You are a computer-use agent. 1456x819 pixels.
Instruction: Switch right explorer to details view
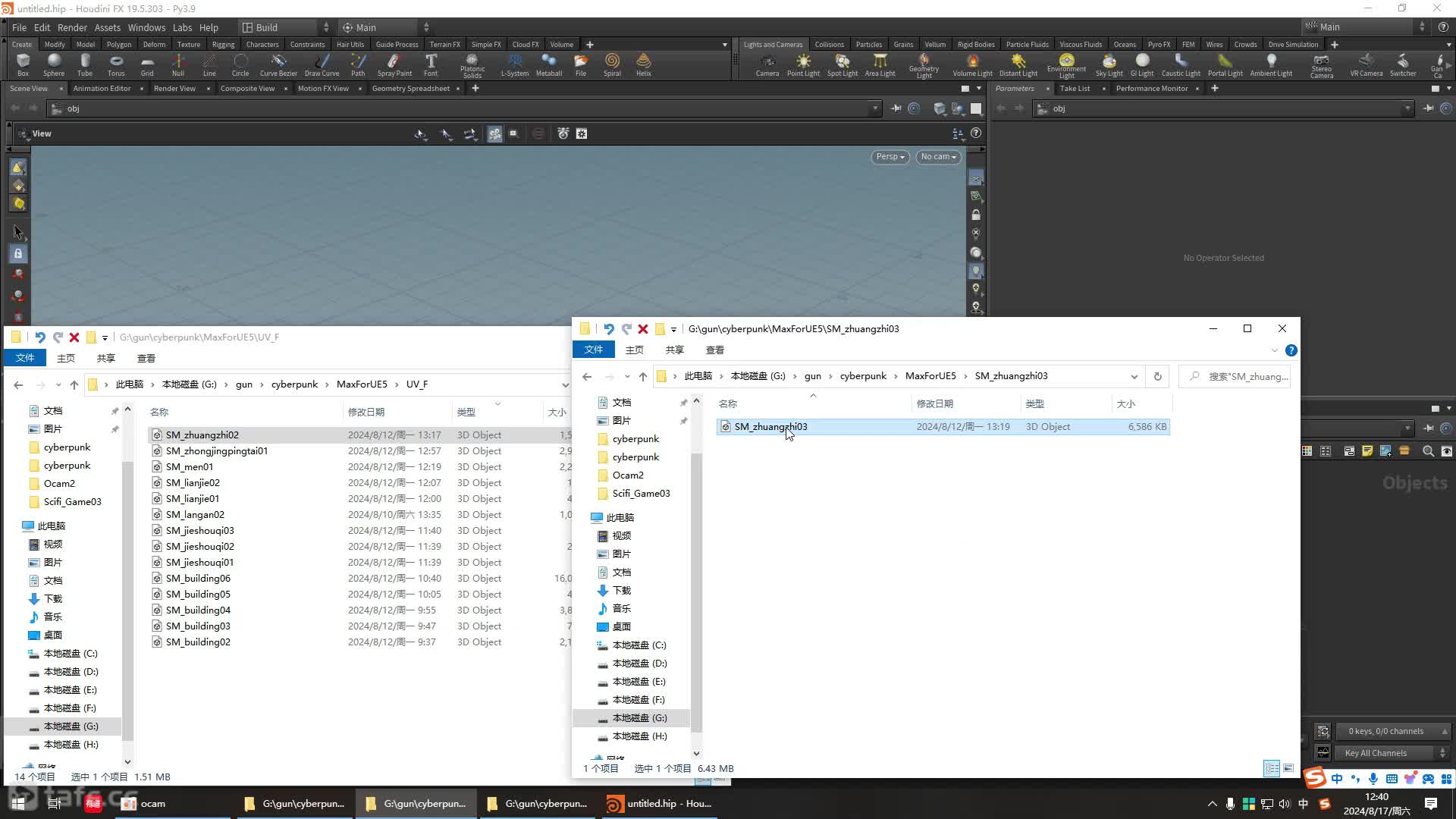tap(1272, 768)
